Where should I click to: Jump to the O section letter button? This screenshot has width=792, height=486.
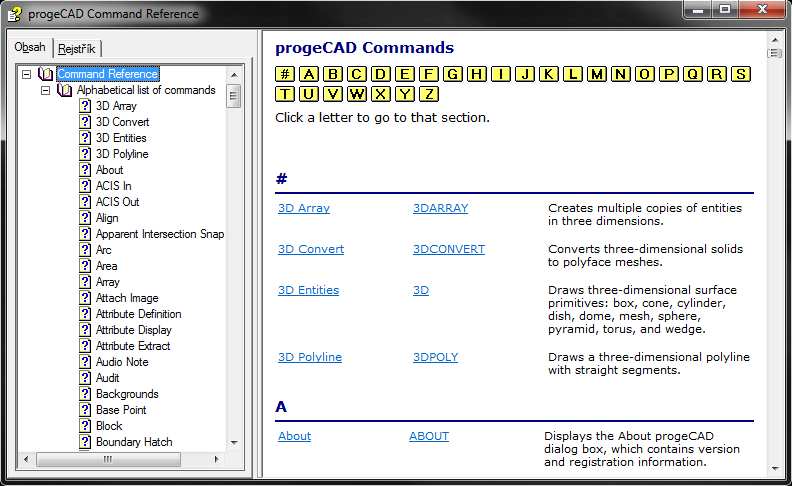pyautogui.click(x=645, y=74)
